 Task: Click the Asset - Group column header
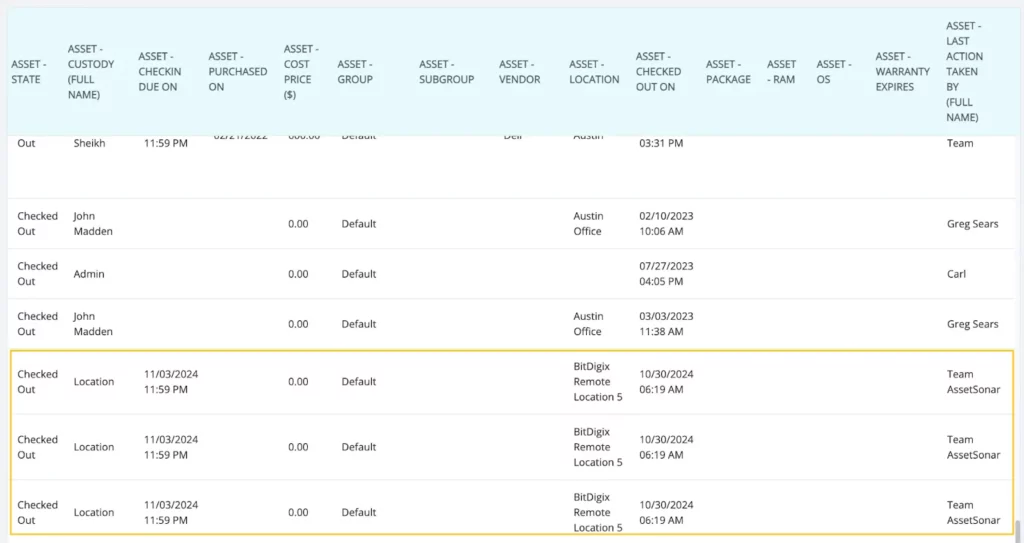click(x=355, y=72)
